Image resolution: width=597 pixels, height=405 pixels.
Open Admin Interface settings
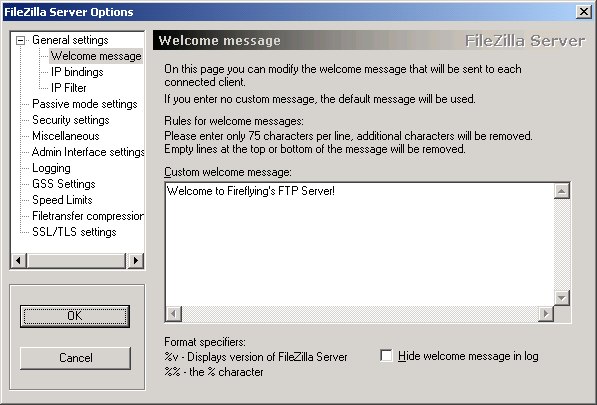[x=88, y=152]
